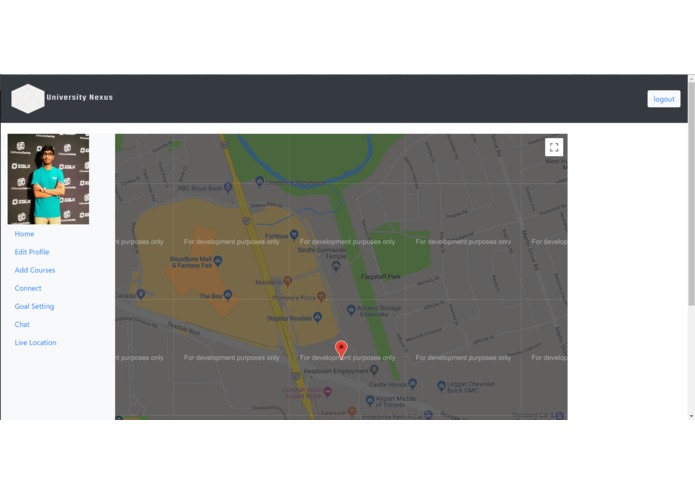Click the Woodbine Mall & Fantasy Fair marker
Screen dimensions: 695x494
[x=218, y=261]
